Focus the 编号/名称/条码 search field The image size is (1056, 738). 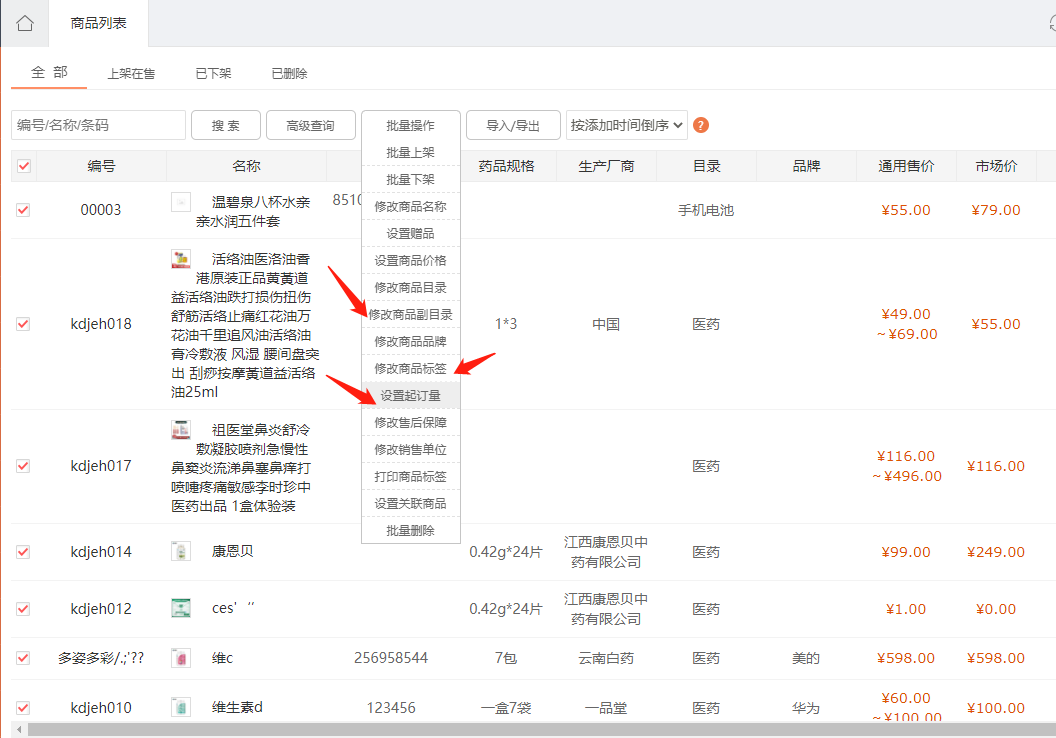(x=98, y=125)
